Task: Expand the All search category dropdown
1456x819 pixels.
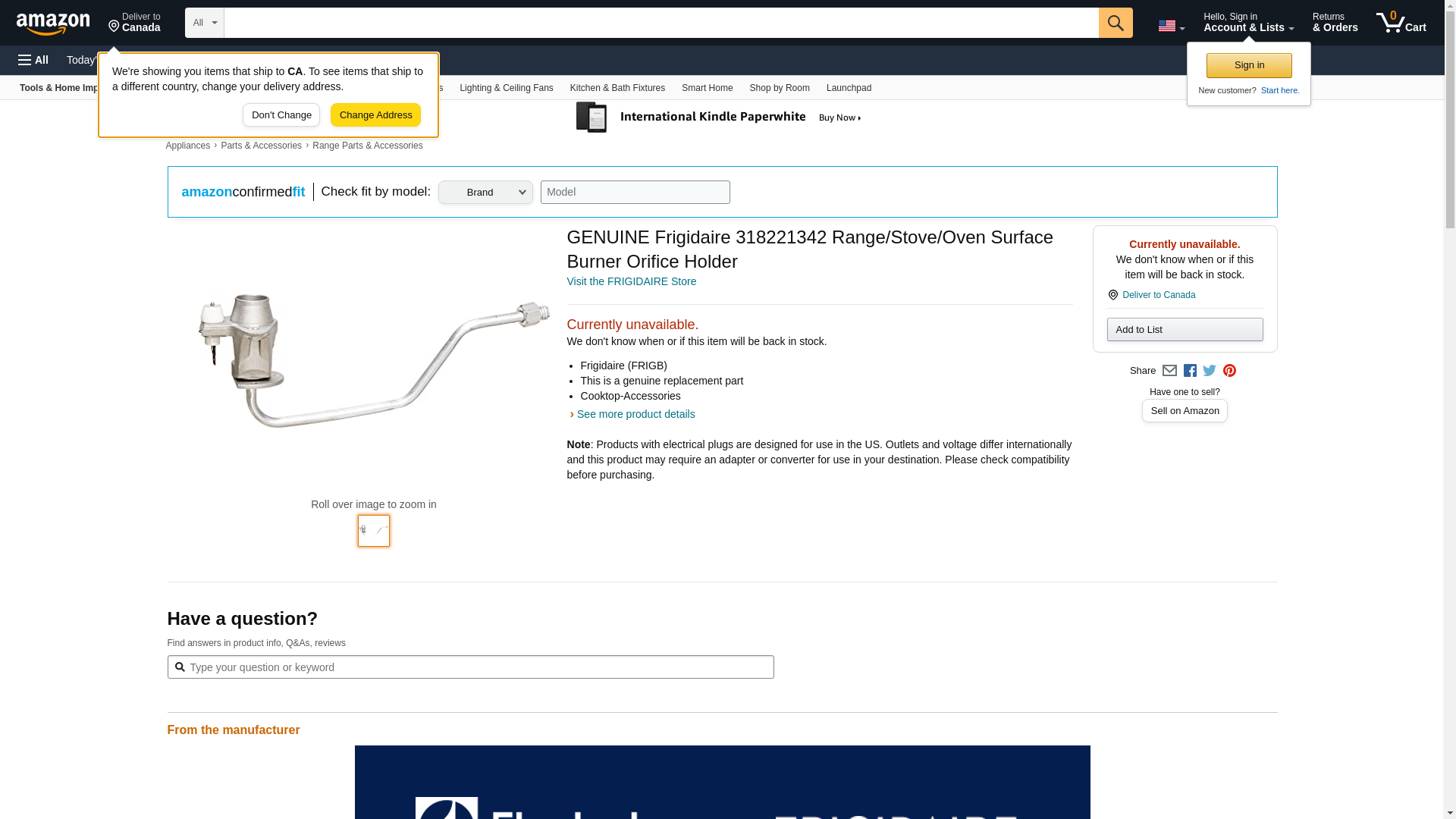Action: [x=204, y=23]
